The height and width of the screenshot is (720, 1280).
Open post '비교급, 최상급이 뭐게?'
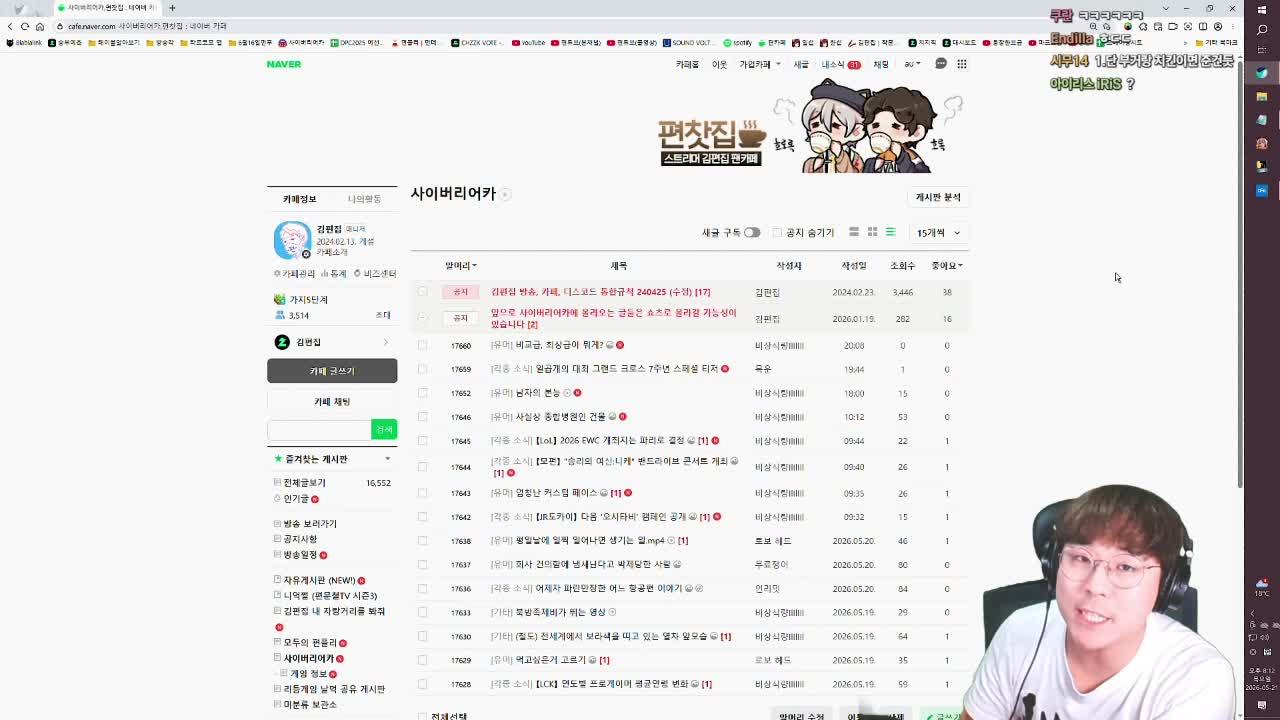coord(559,345)
